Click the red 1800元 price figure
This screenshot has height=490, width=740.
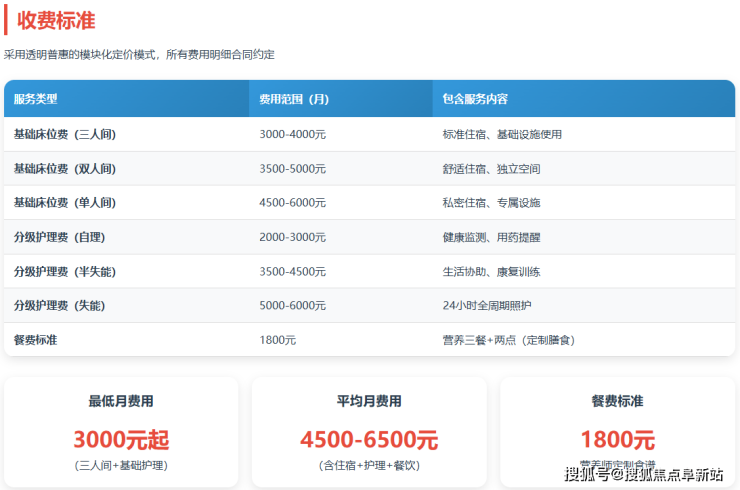coord(617,440)
